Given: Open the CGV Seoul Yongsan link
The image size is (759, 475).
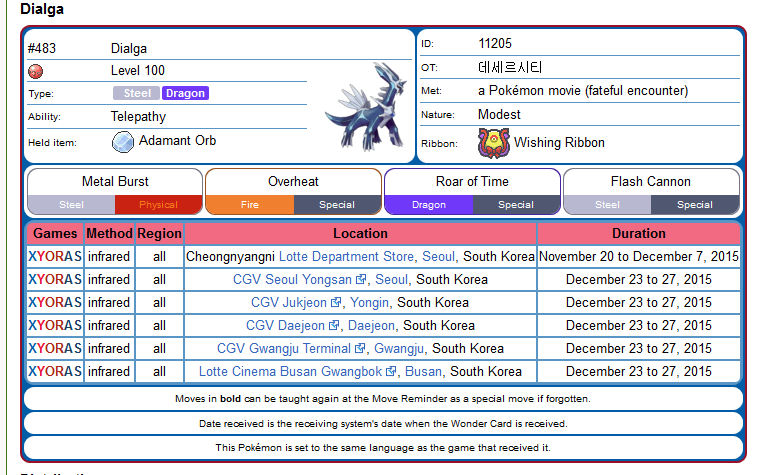Looking at the screenshot, I should (x=292, y=279).
